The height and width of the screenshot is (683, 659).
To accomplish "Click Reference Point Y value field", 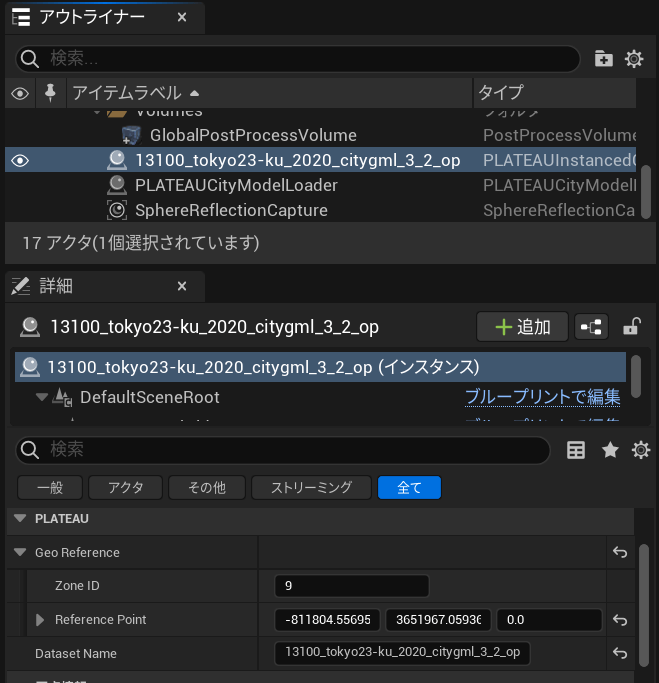I will pyautogui.click(x=439, y=620).
